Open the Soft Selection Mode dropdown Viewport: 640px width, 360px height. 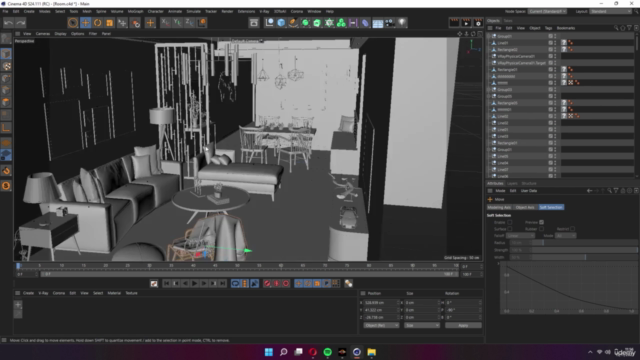(x=565, y=236)
